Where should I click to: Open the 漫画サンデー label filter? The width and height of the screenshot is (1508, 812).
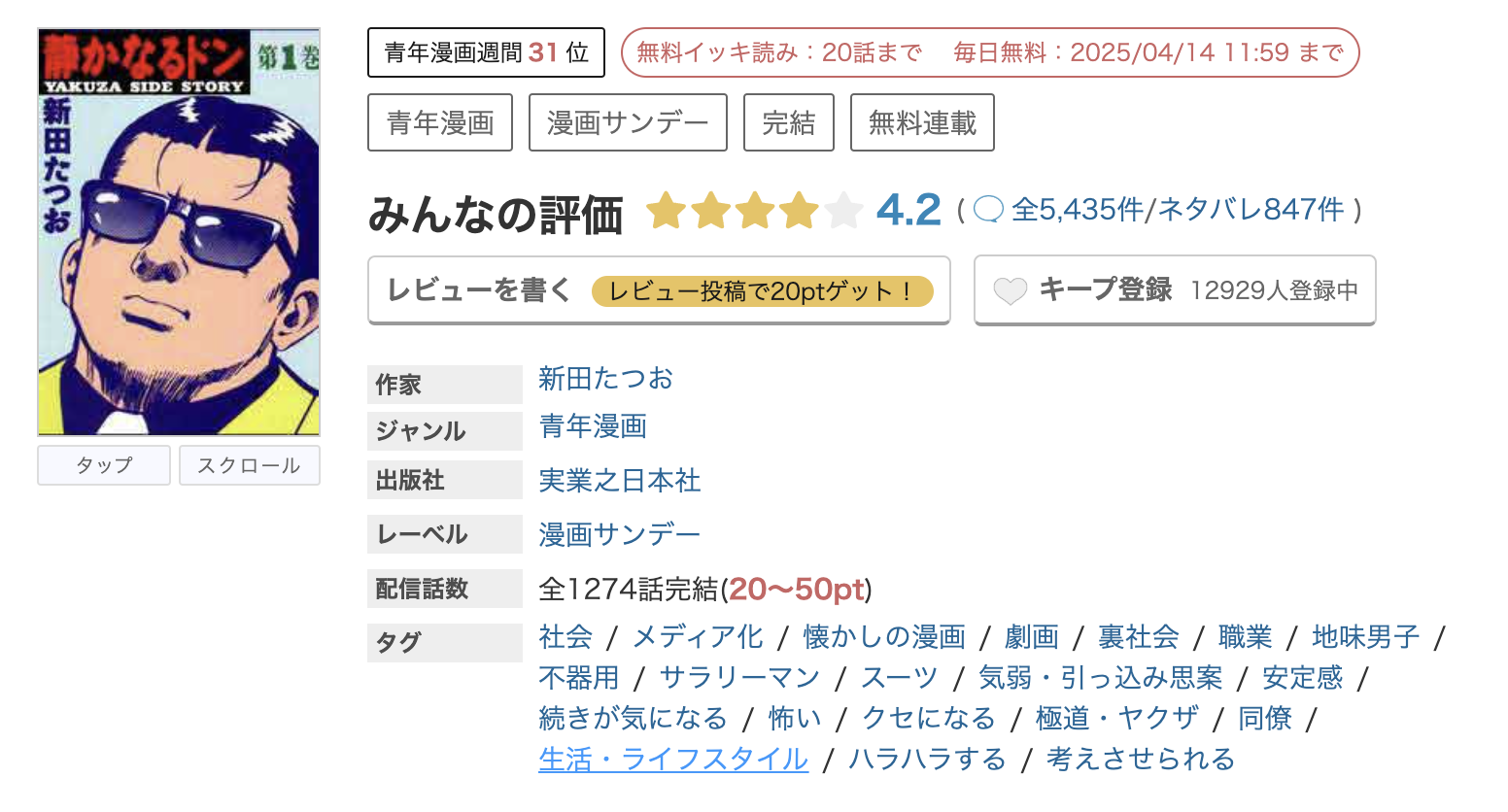(x=618, y=533)
